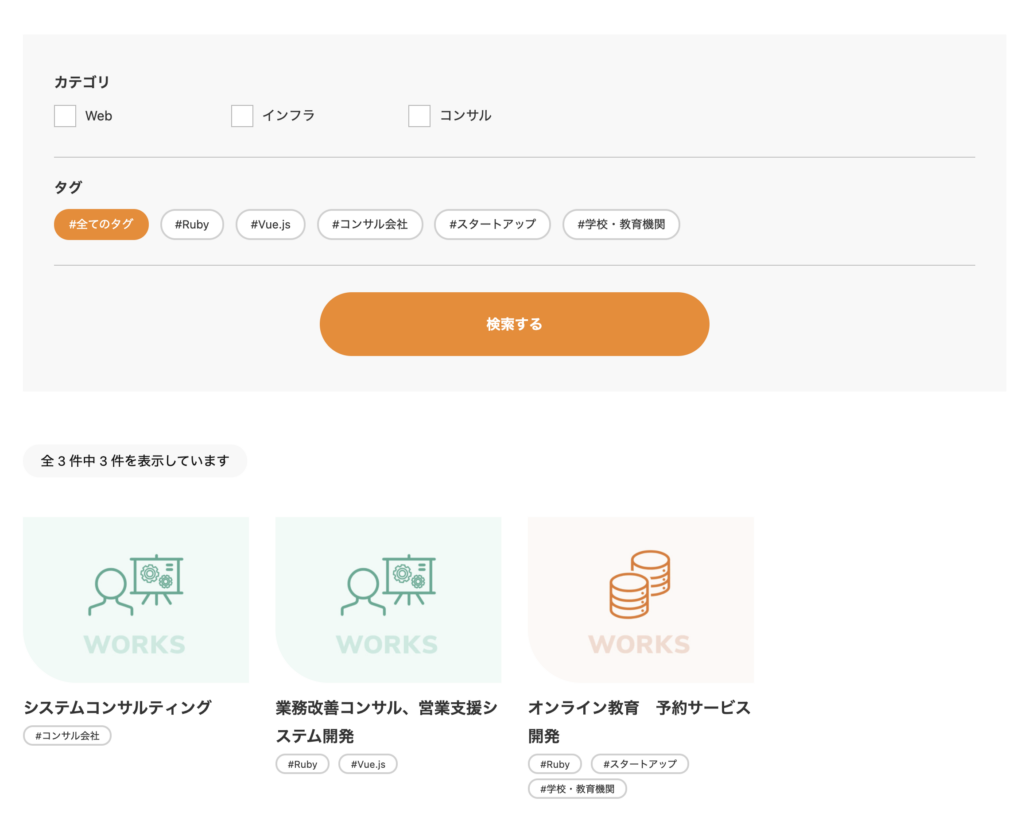Open the 業務改善コンサル、営業支援システム開発 title
1024x836 pixels.
386,722
